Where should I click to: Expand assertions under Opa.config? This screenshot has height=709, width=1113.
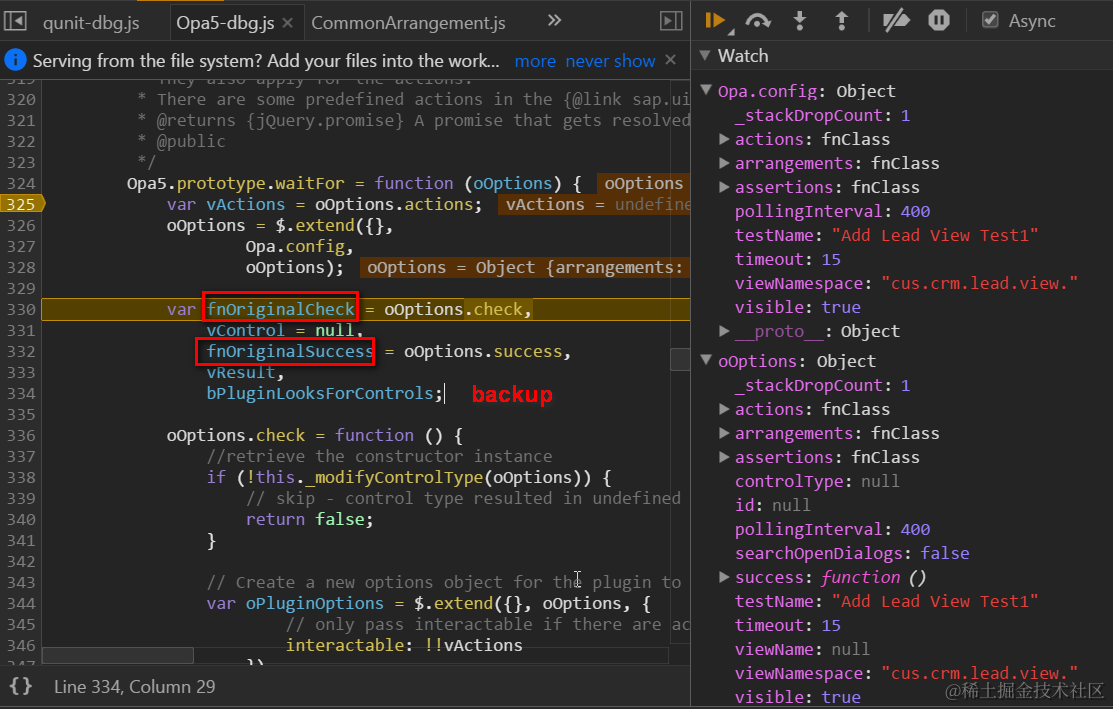pos(724,187)
